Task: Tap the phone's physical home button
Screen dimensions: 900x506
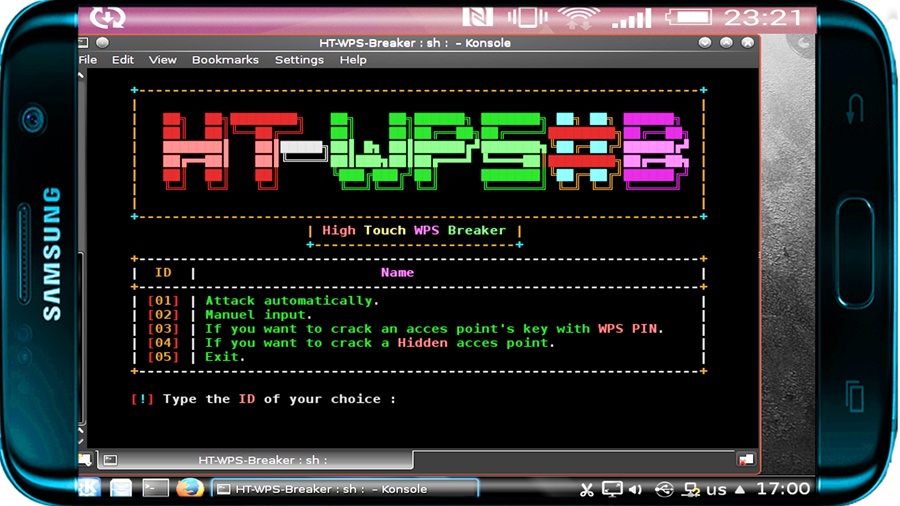Action: point(855,252)
